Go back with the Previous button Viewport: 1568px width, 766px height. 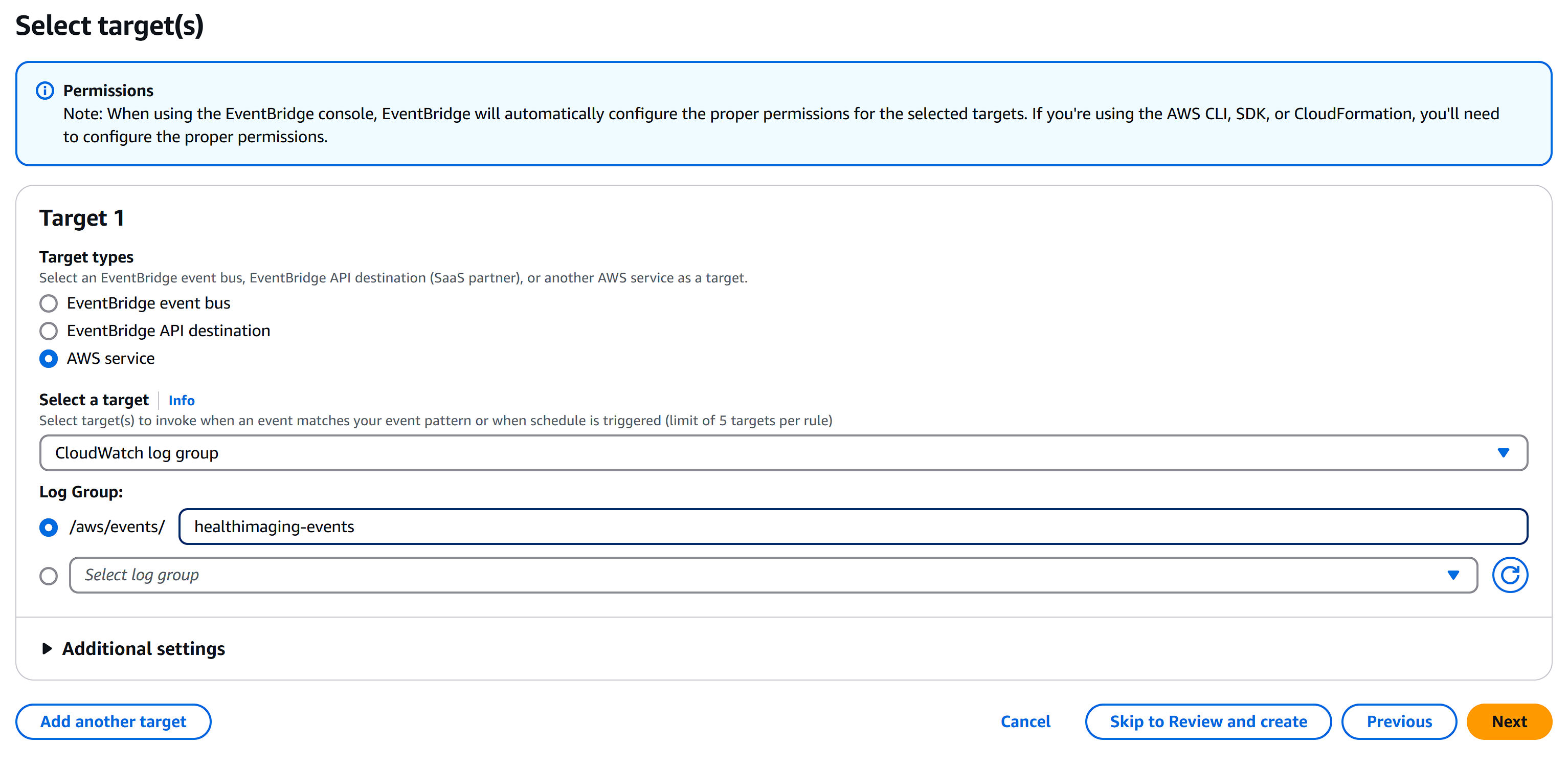tap(1399, 721)
